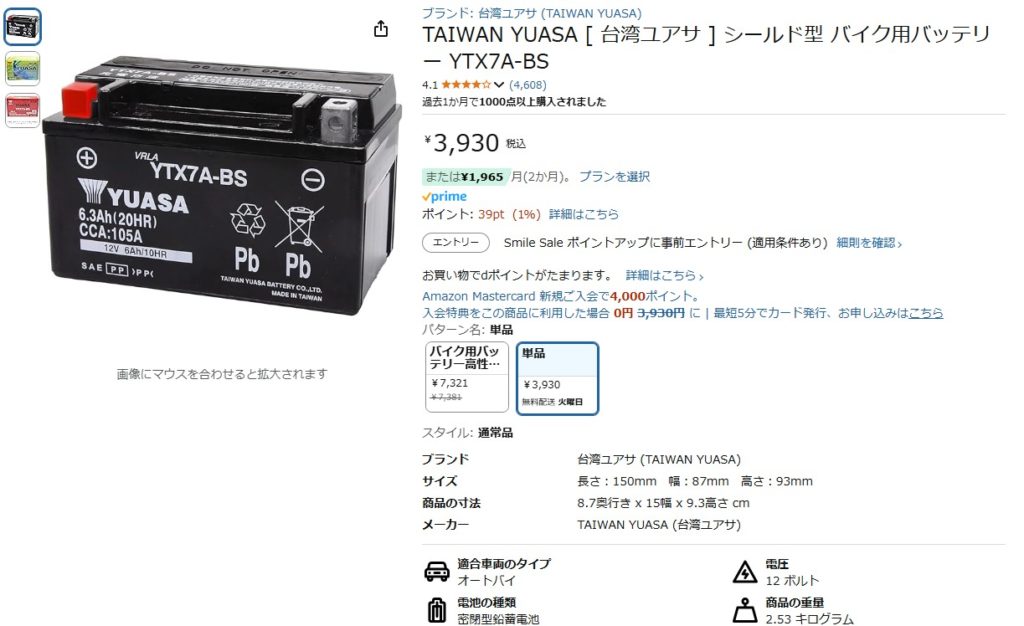This screenshot has width=1024, height=626.
Task: Open the 4,608 reviews link
Action: click(x=528, y=85)
